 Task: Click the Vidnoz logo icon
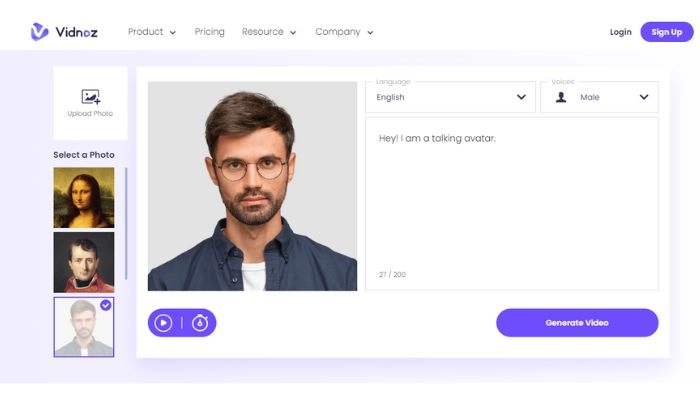[39, 32]
